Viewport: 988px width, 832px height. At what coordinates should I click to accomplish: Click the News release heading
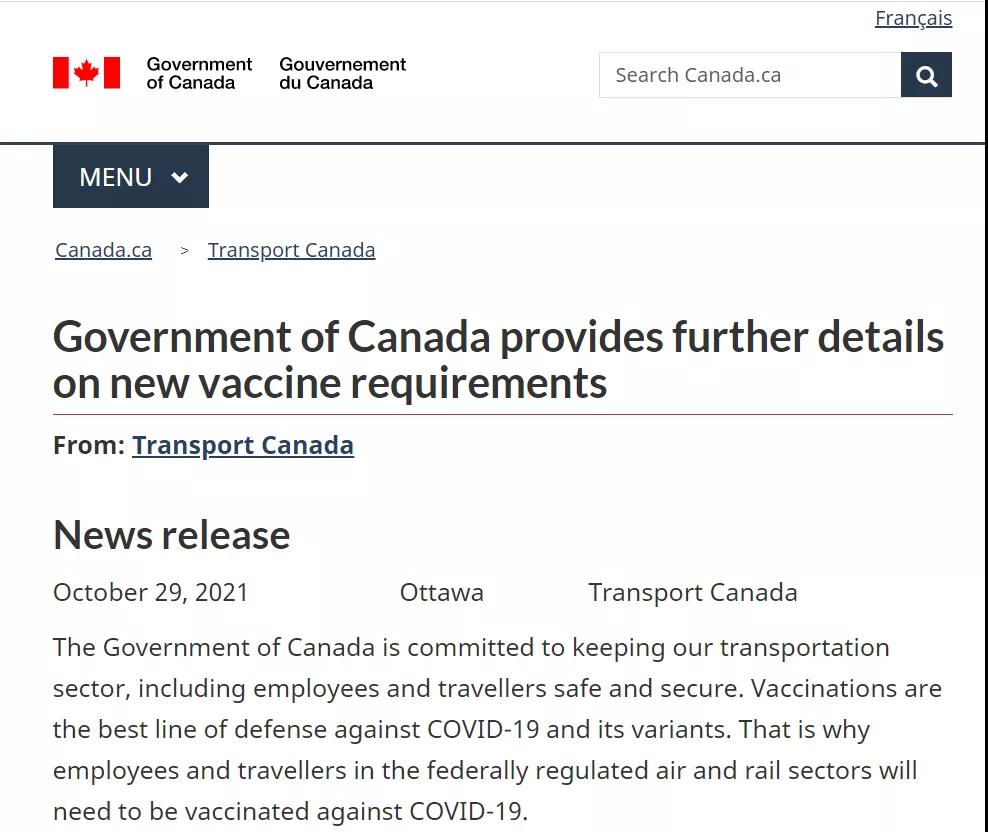pos(171,535)
